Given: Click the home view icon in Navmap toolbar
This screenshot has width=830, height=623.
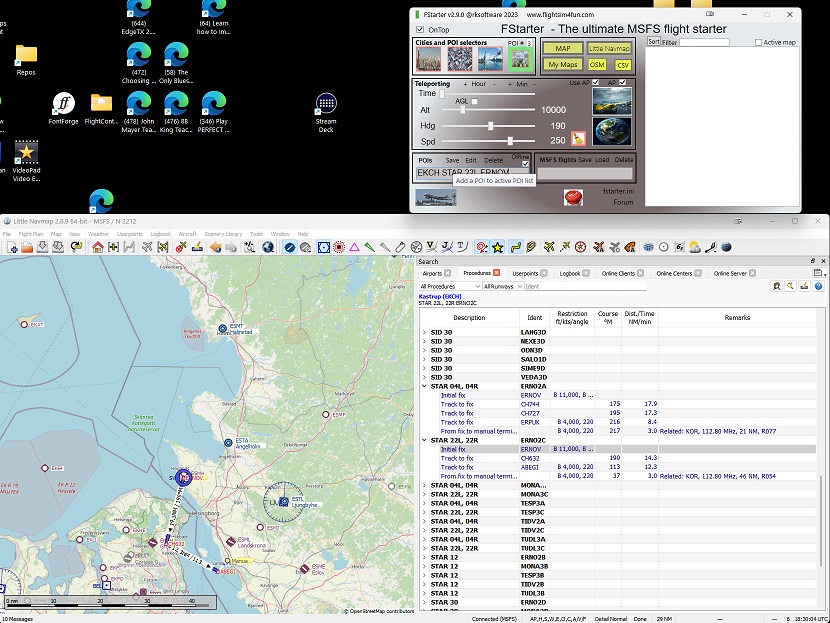Looking at the screenshot, I should [x=99, y=247].
